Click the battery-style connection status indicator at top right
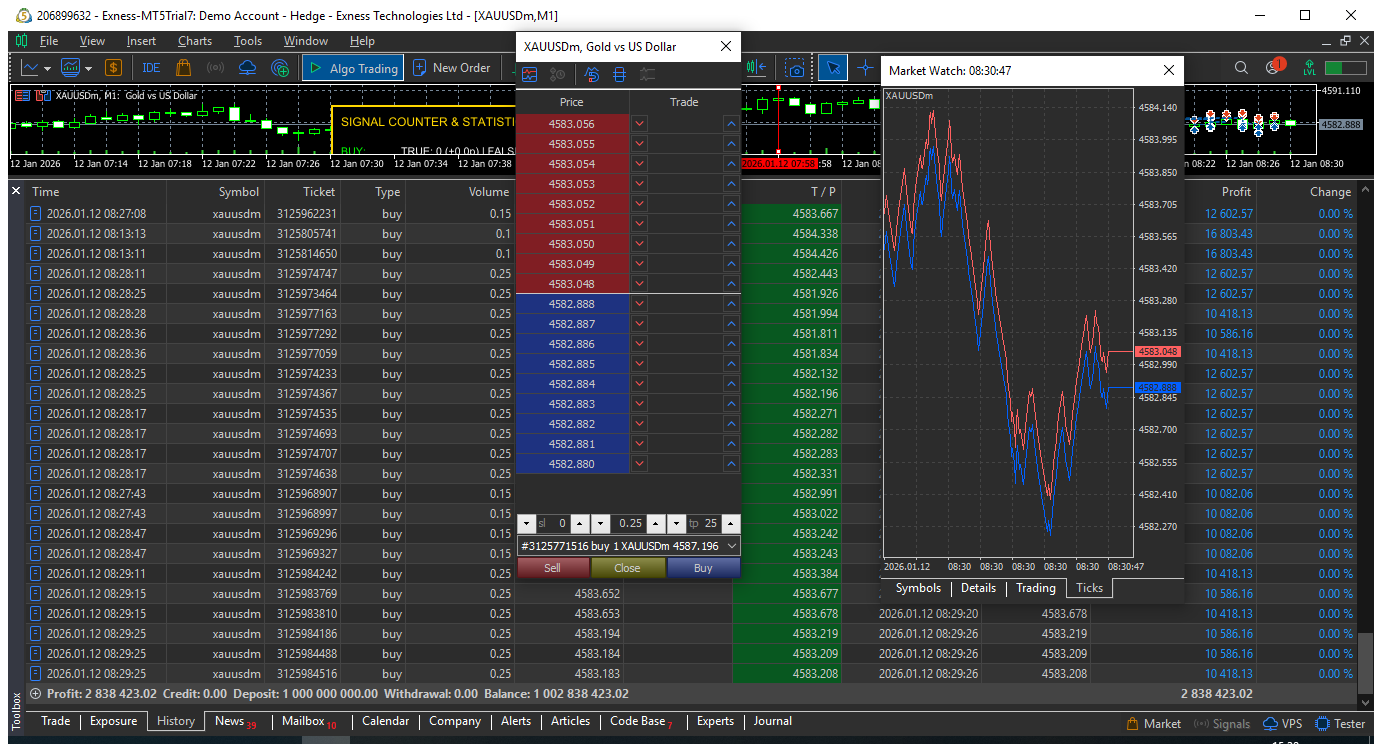Viewport: 1382px width, 744px height. [x=1345, y=68]
